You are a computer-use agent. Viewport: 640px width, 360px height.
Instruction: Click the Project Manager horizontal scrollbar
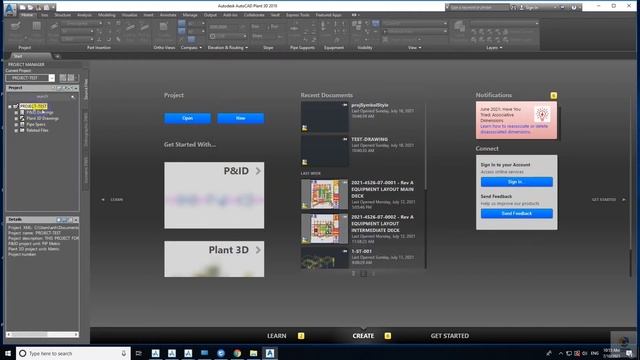[42, 334]
